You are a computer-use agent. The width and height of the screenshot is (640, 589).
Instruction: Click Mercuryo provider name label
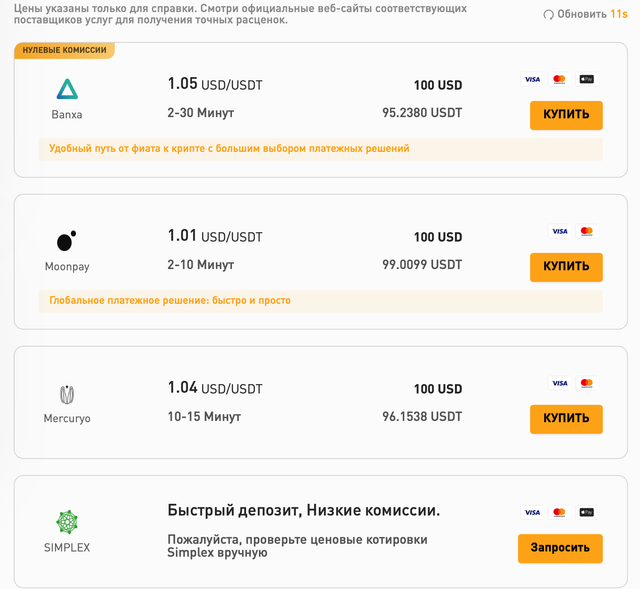[x=67, y=418]
